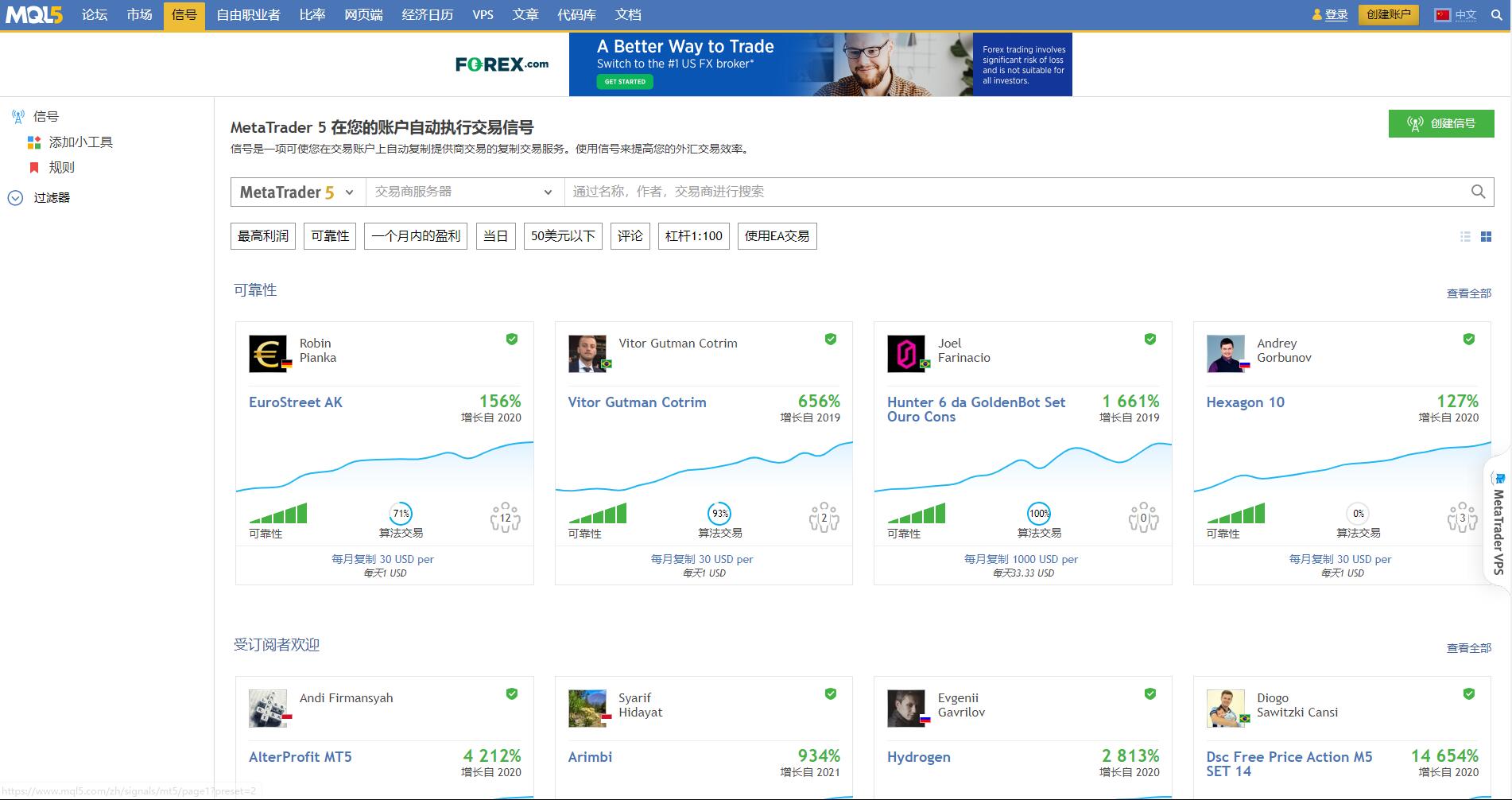This screenshot has height=800, width=1512.
Task: Switch to grid view layout icon
Action: [1486, 237]
